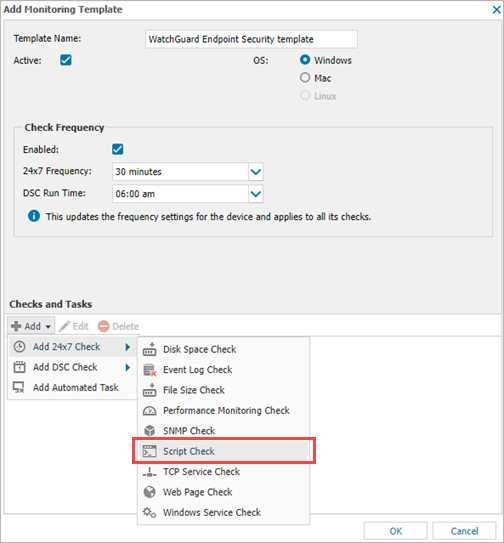
Task: Select Performance Monitoring Check from the submenu
Action: click(223, 410)
